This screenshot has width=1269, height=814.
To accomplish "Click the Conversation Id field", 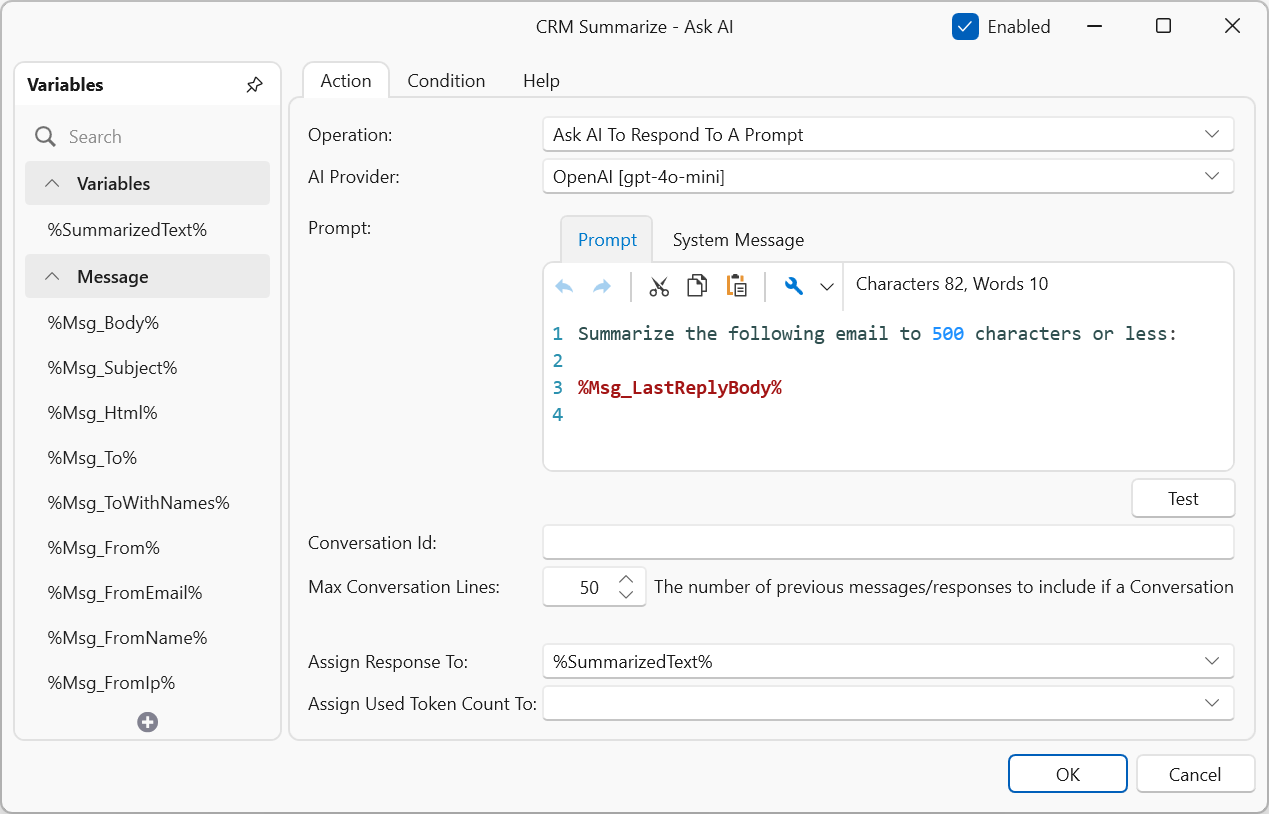I will click(888, 543).
